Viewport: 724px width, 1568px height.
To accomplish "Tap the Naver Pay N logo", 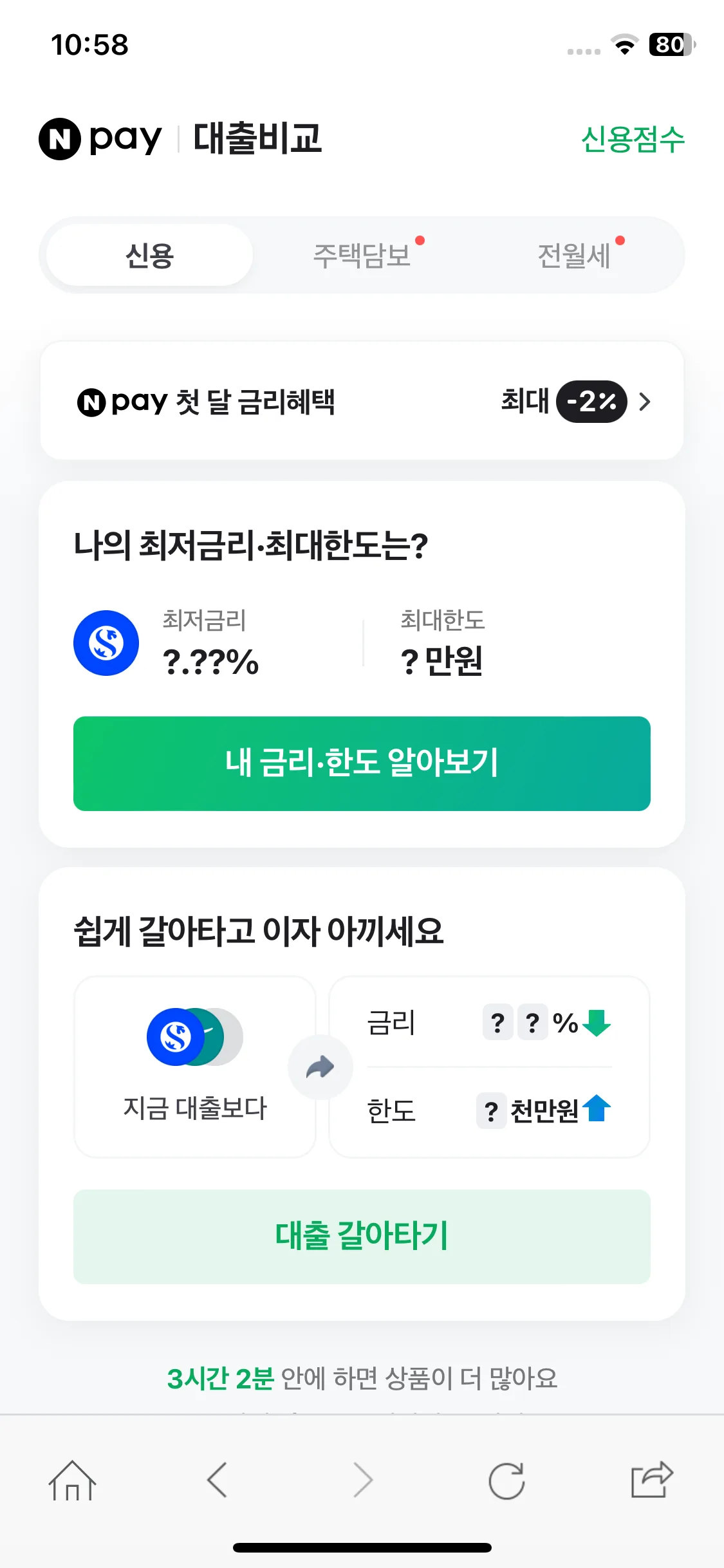I will (60, 138).
